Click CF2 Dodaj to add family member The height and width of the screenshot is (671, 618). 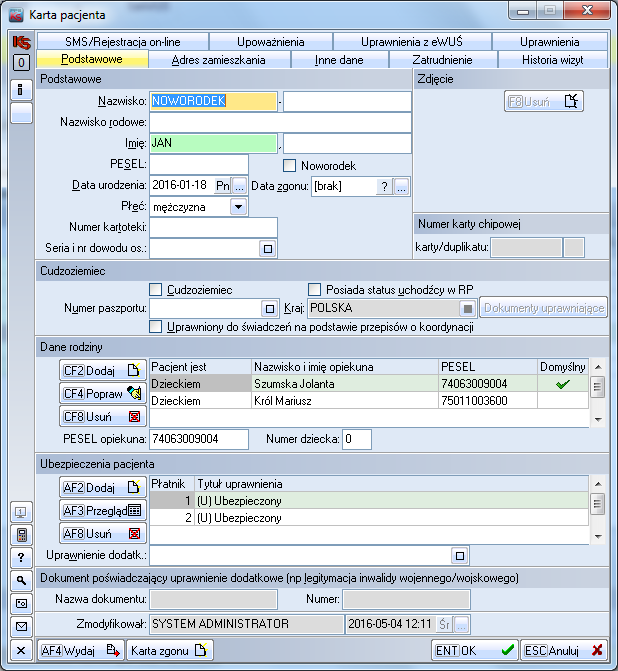click(x=103, y=371)
